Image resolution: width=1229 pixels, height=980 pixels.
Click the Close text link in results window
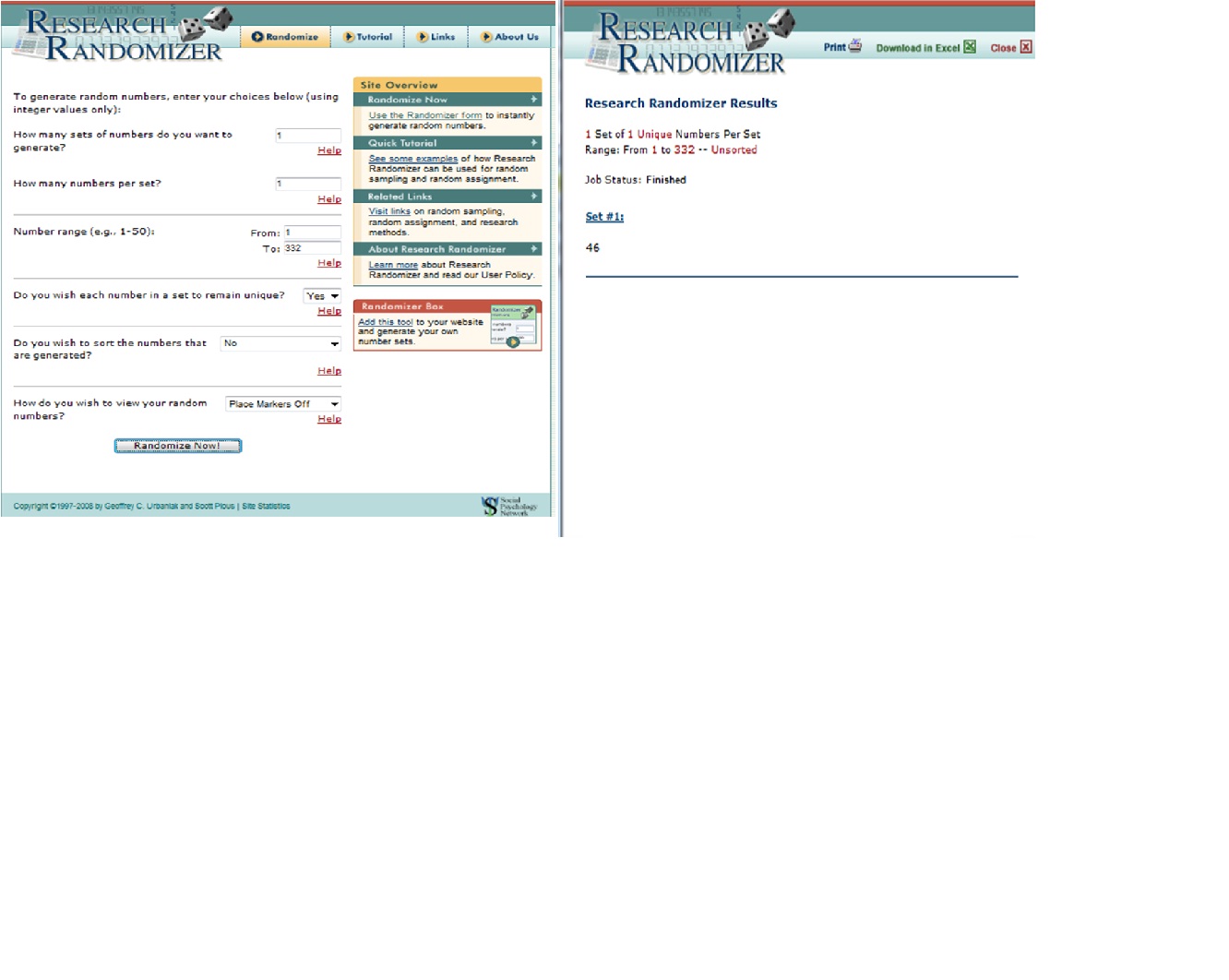coord(1003,48)
